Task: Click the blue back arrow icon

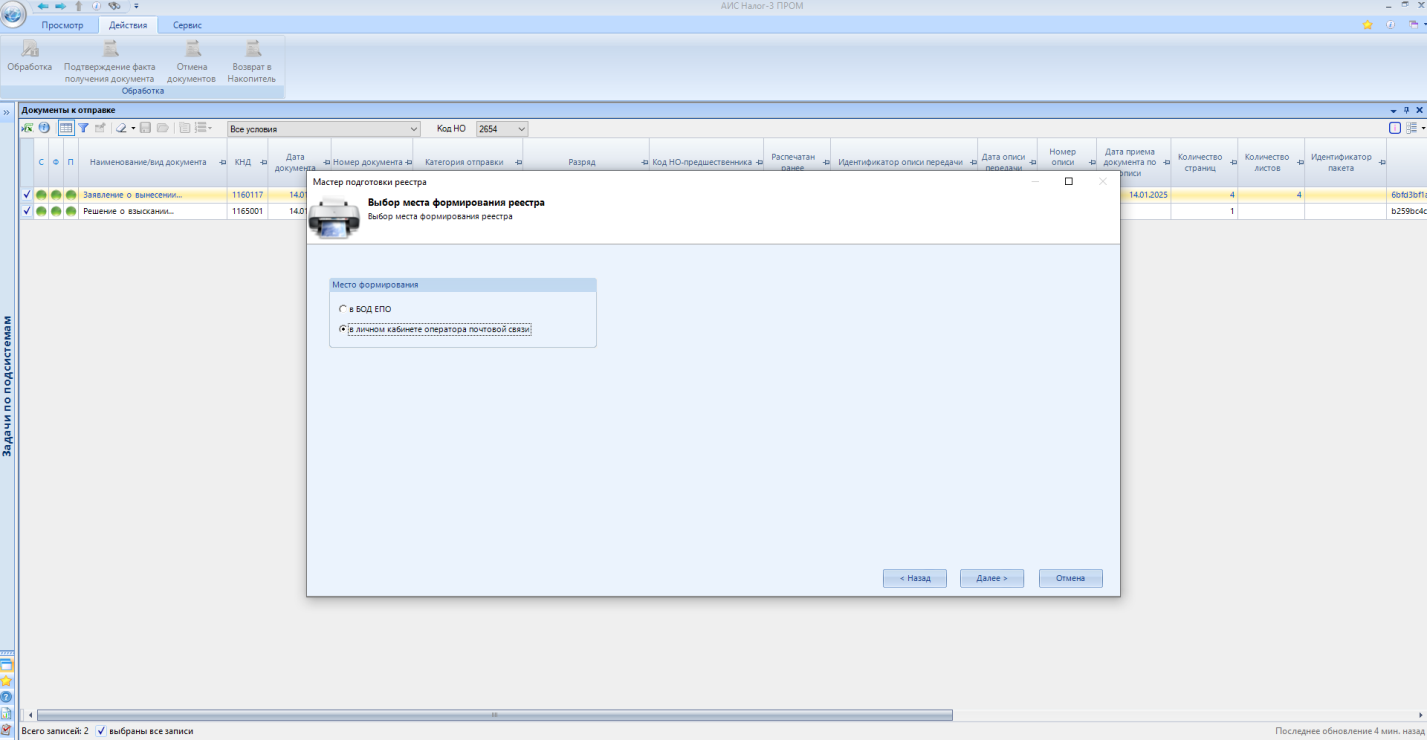Action: click(43, 6)
